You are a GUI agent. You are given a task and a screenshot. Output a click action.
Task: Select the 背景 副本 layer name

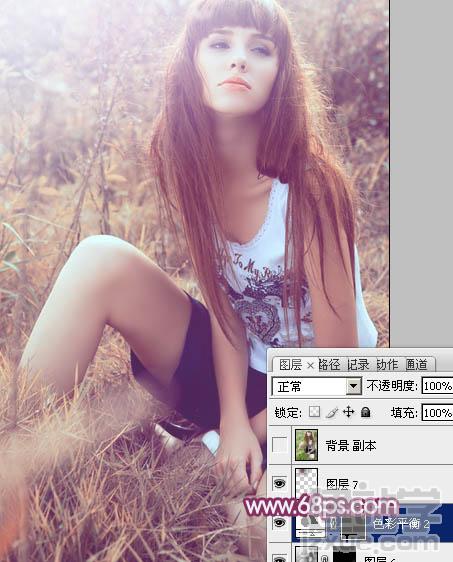point(351,446)
